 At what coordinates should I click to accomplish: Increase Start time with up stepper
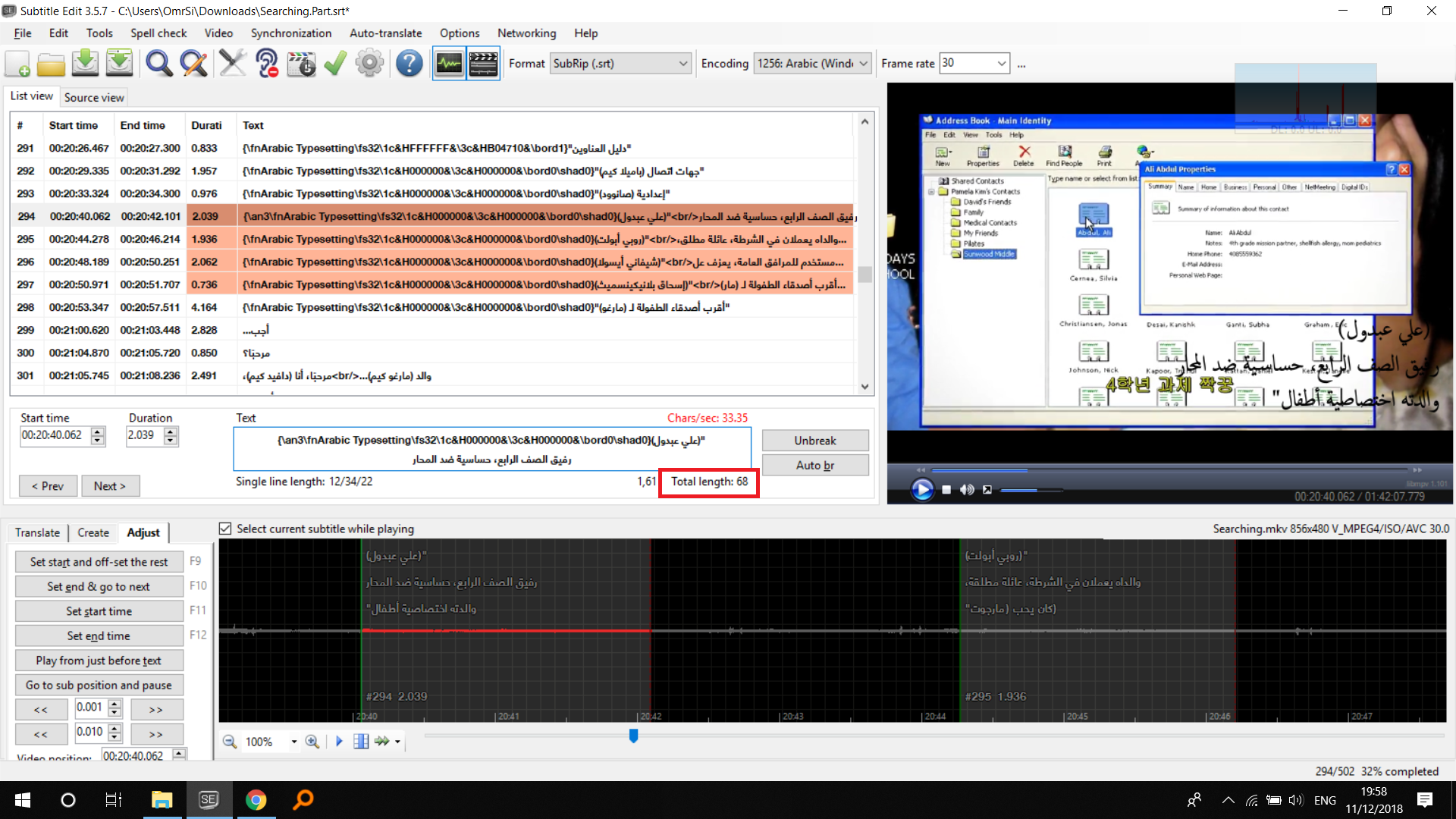tap(97, 431)
